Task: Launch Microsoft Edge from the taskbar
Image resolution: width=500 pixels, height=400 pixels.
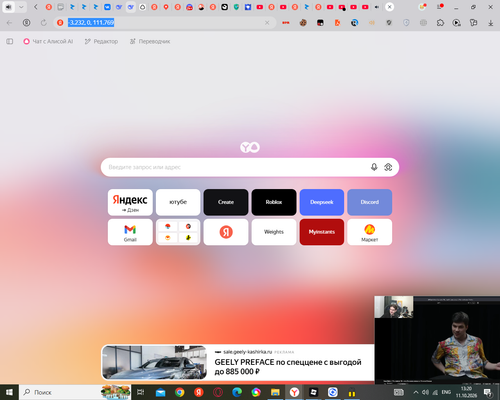Action: click(237, 392)
